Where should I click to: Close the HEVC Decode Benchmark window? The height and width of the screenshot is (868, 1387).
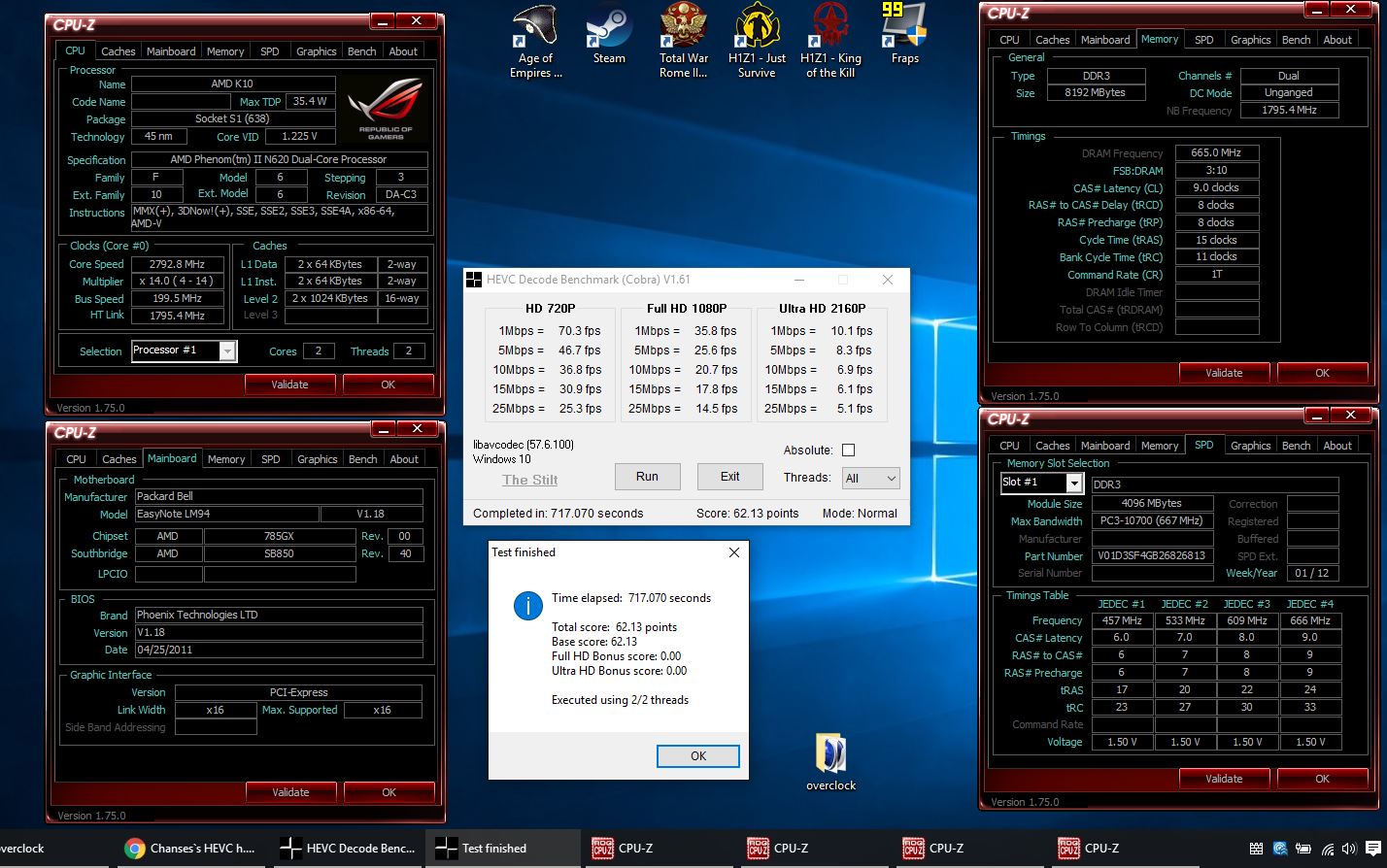click(x=887, y=280)
